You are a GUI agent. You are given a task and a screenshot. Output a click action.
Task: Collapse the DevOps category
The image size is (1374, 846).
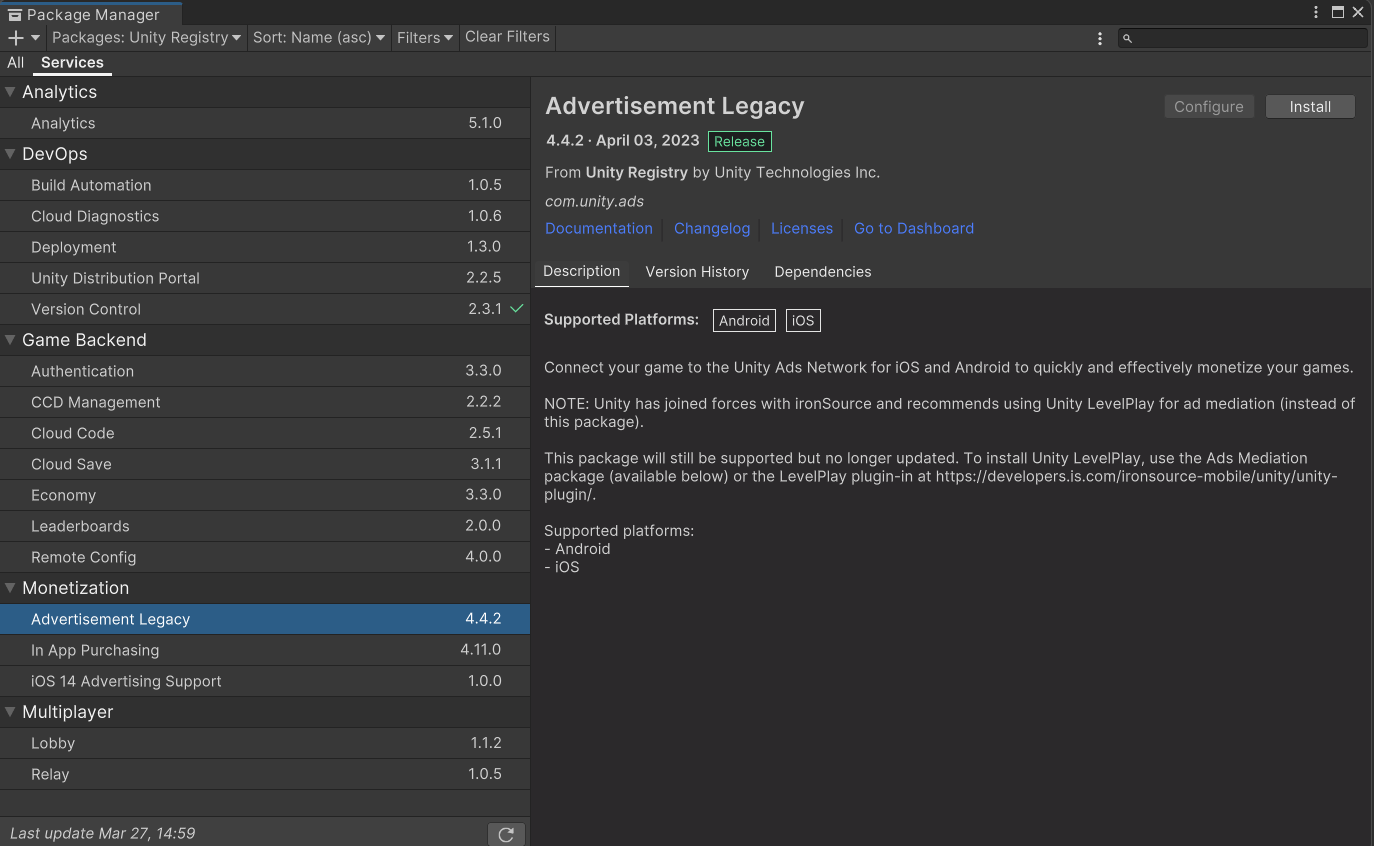[10, 154]
